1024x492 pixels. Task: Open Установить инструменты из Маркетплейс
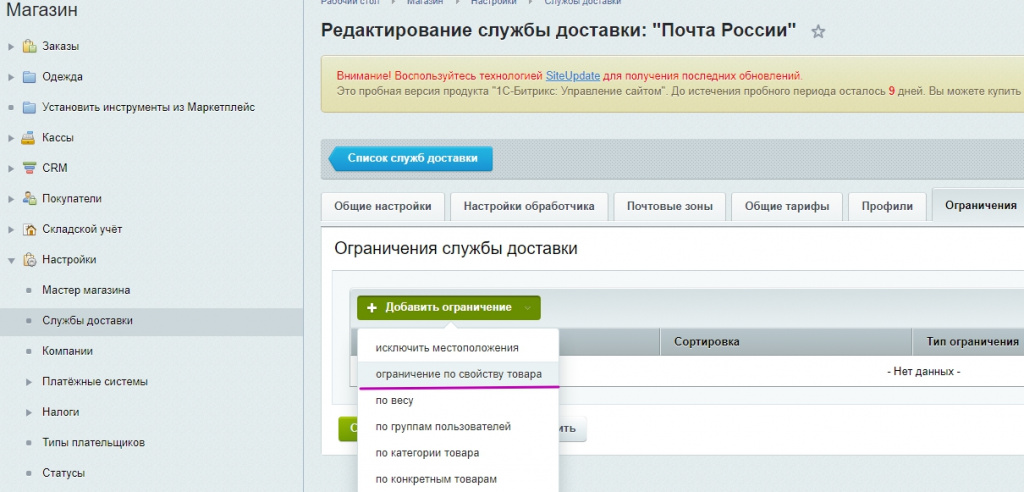(x=148, y=107)
